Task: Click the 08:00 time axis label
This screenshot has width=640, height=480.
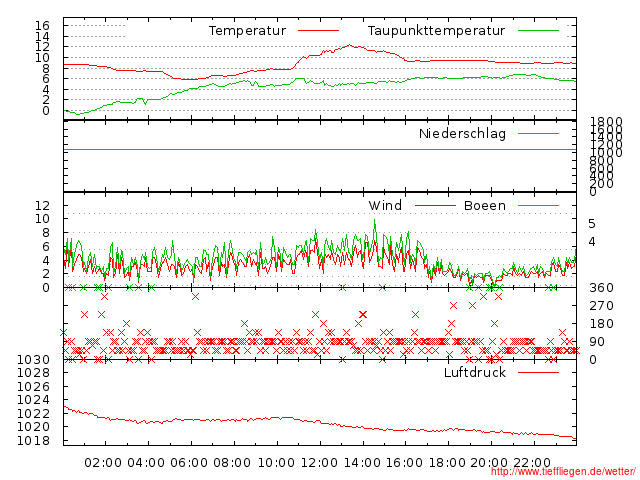Action: (x=232, y=463)
